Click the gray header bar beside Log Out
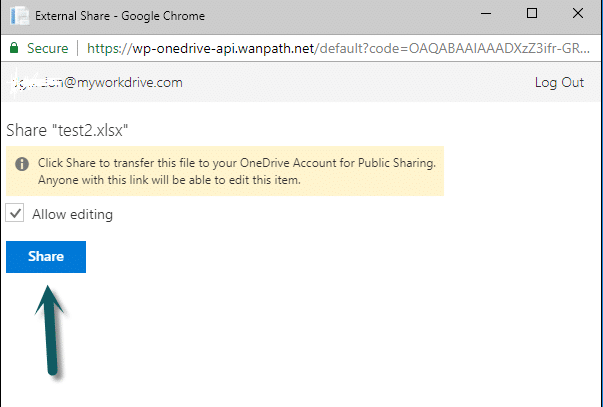Image resolution: width=603 pixels, height=407 pixels. [x=350, y=82]
